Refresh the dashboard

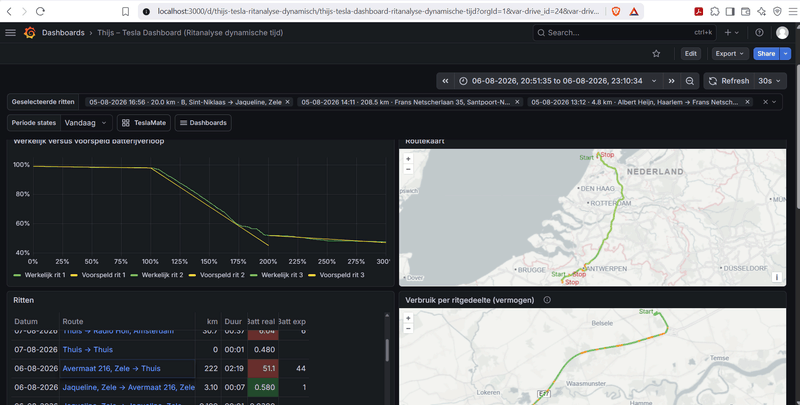pyautogui.click(x=730, y=81)
